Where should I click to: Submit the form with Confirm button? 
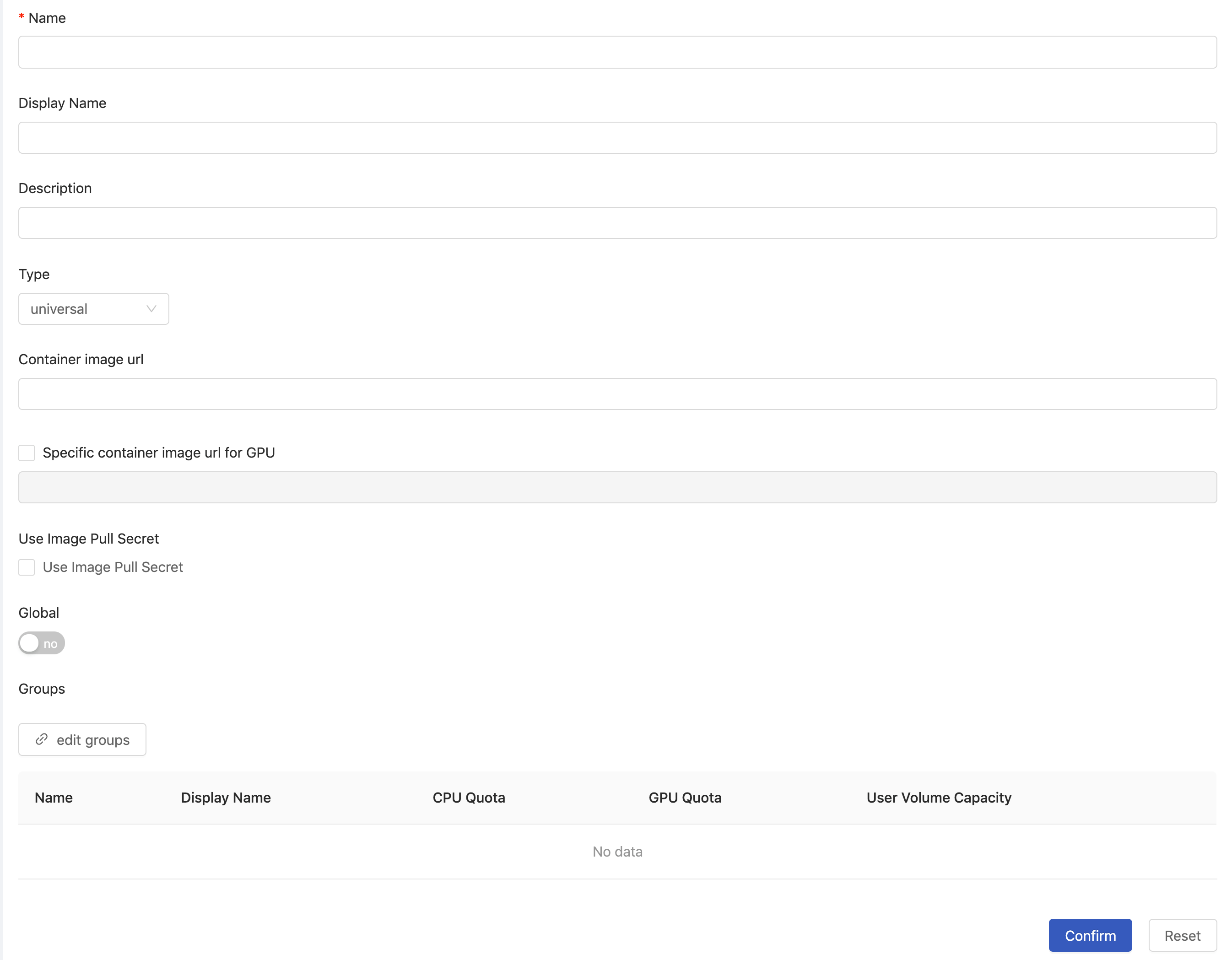1090,936
